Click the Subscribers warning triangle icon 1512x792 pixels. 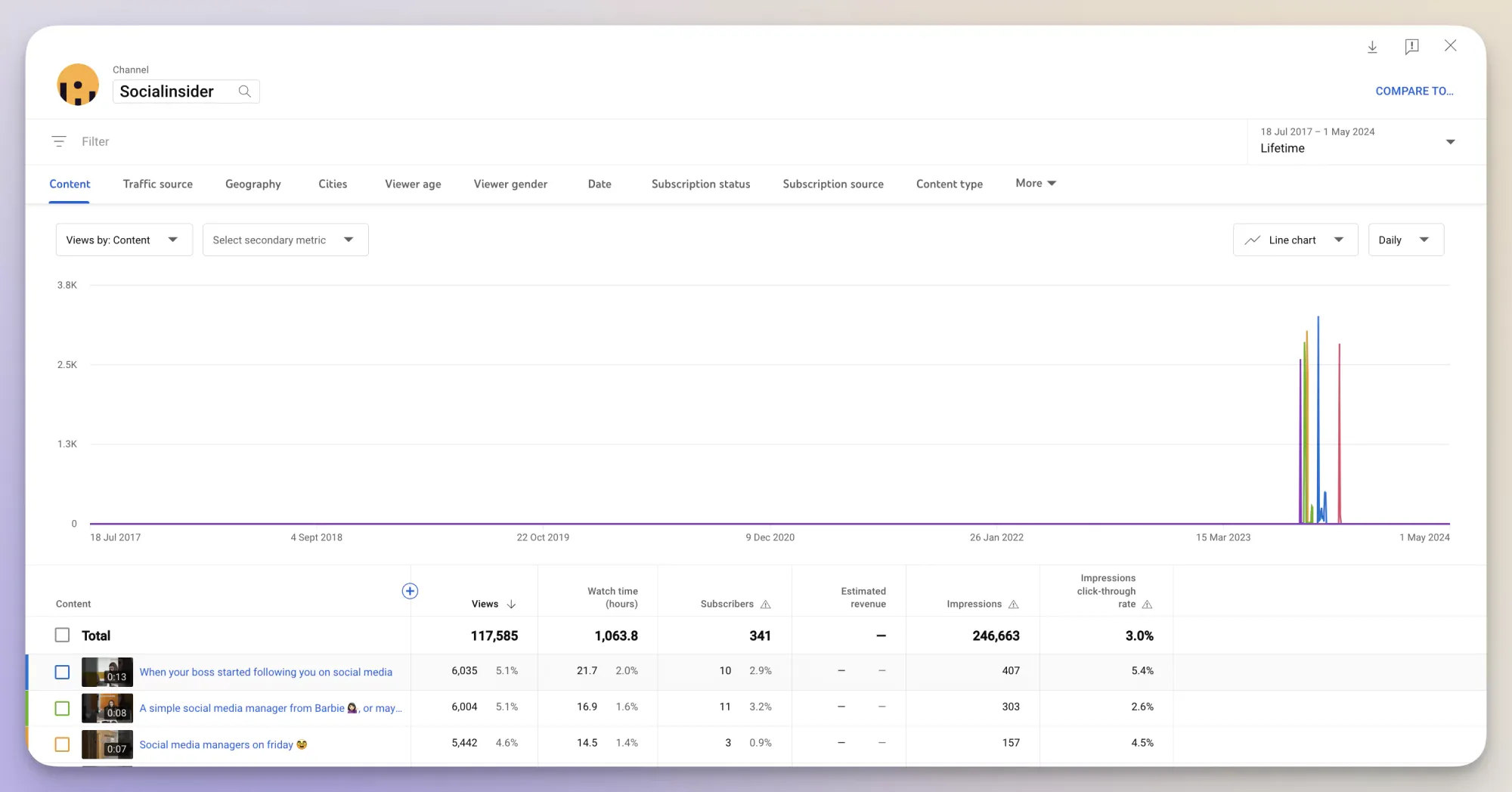click(x=765, y=604)
